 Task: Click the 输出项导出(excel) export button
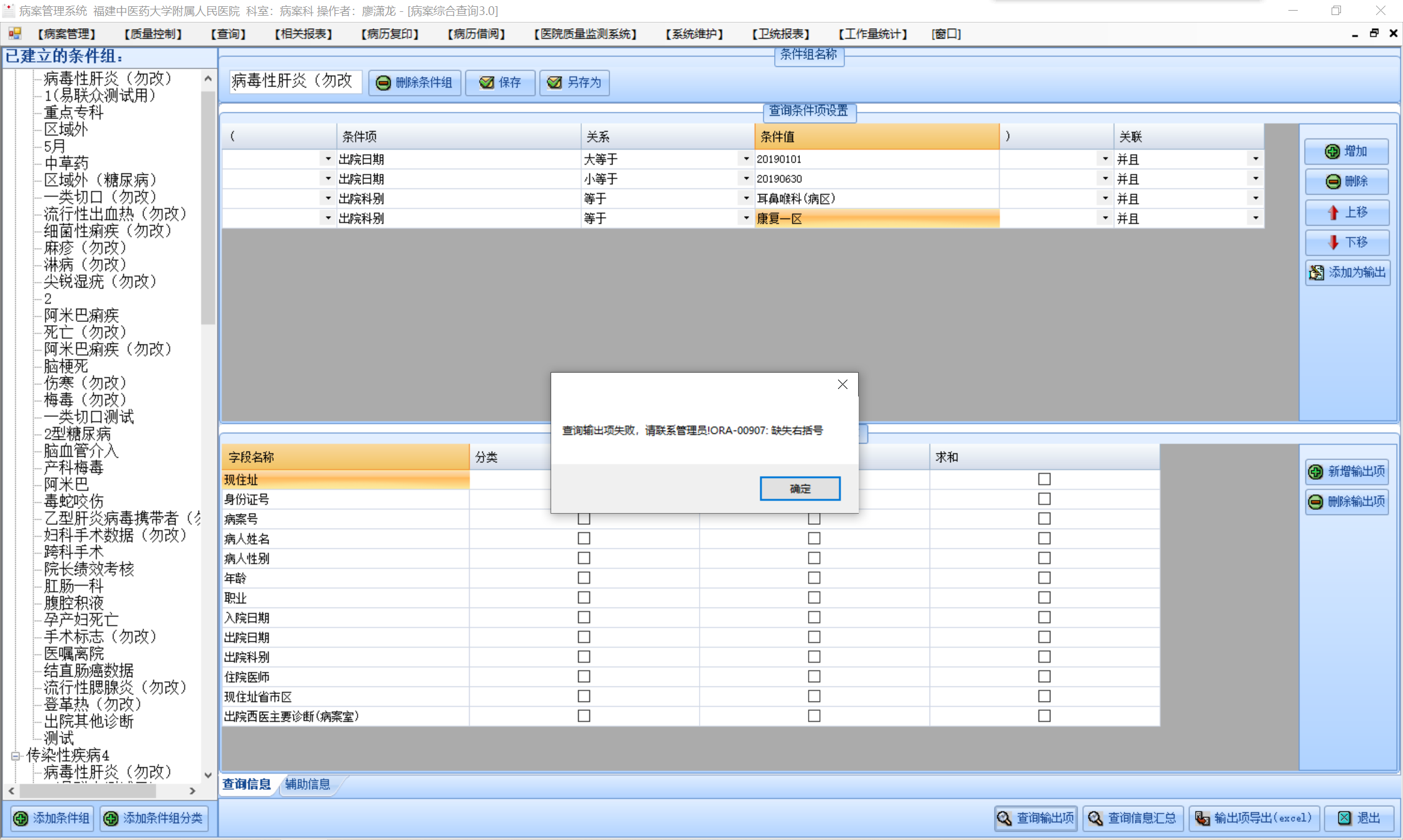click(x=1253, y=818)
